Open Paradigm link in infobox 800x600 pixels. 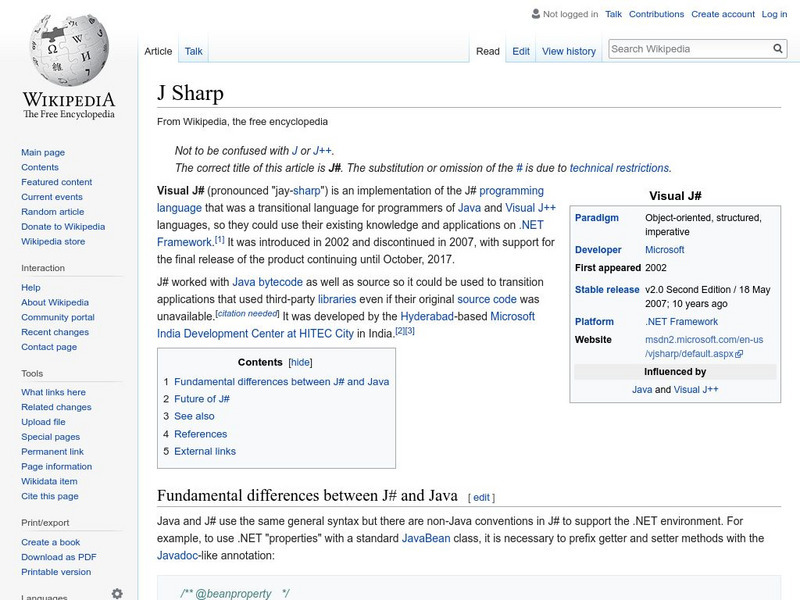(596, 218)
